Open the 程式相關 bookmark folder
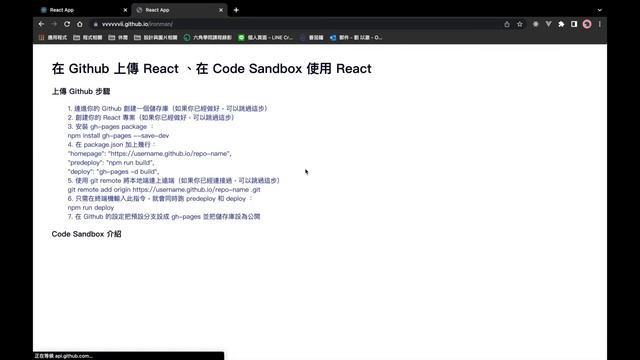Screen dimensions: 640x360 (88, 38)
